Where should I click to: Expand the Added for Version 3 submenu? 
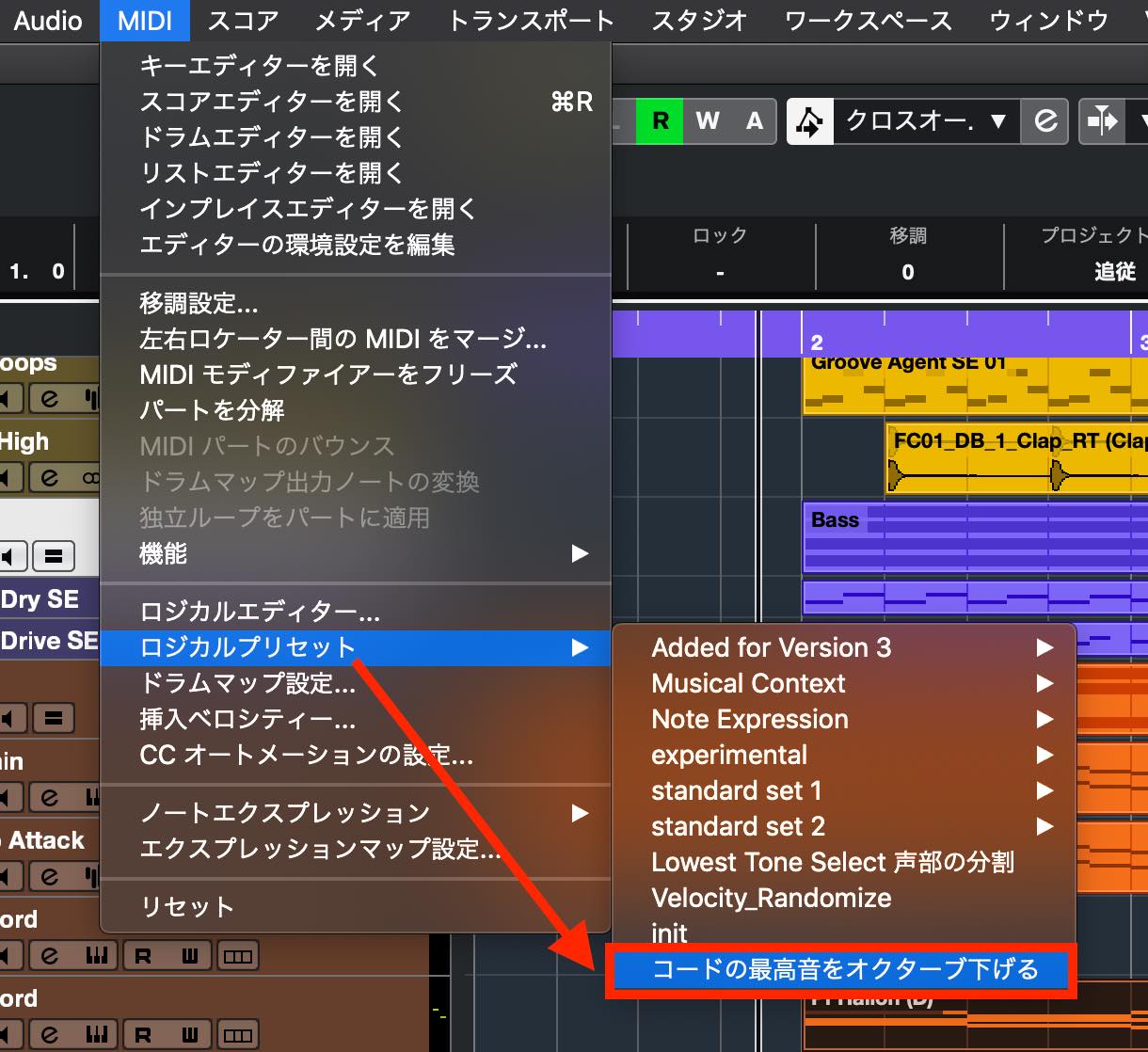(843, 647)
